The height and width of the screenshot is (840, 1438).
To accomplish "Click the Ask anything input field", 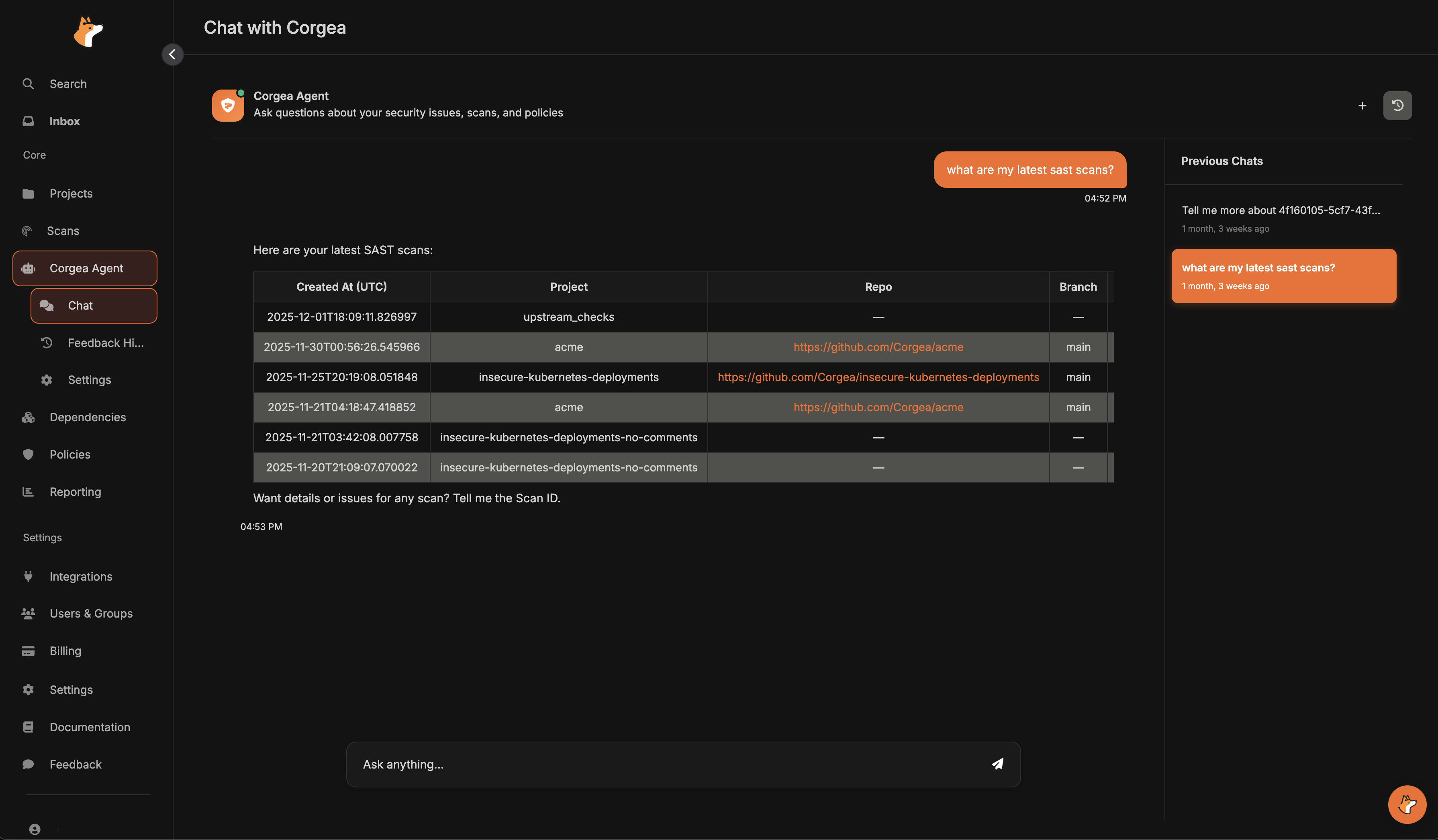I will pyautogui.click(x=628, y=764).
